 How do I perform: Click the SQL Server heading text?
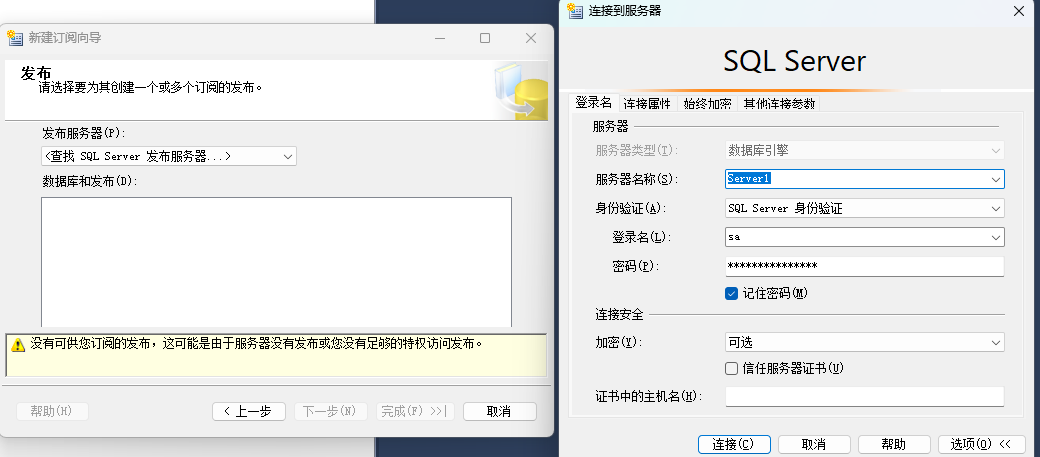pyautogui.click(x=795, y=61)
